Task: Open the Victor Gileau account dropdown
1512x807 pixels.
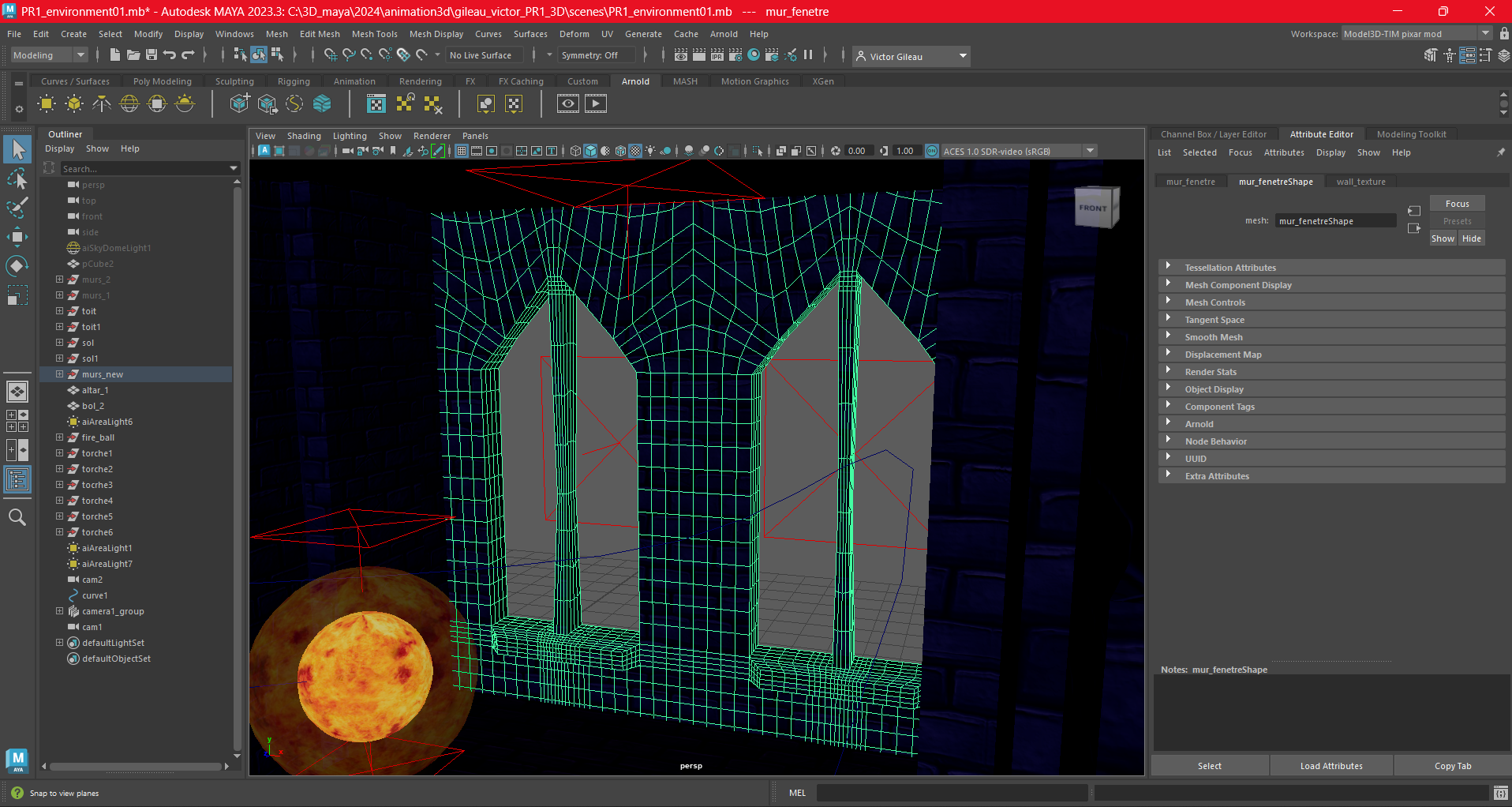Action: [x=911, y=56]
